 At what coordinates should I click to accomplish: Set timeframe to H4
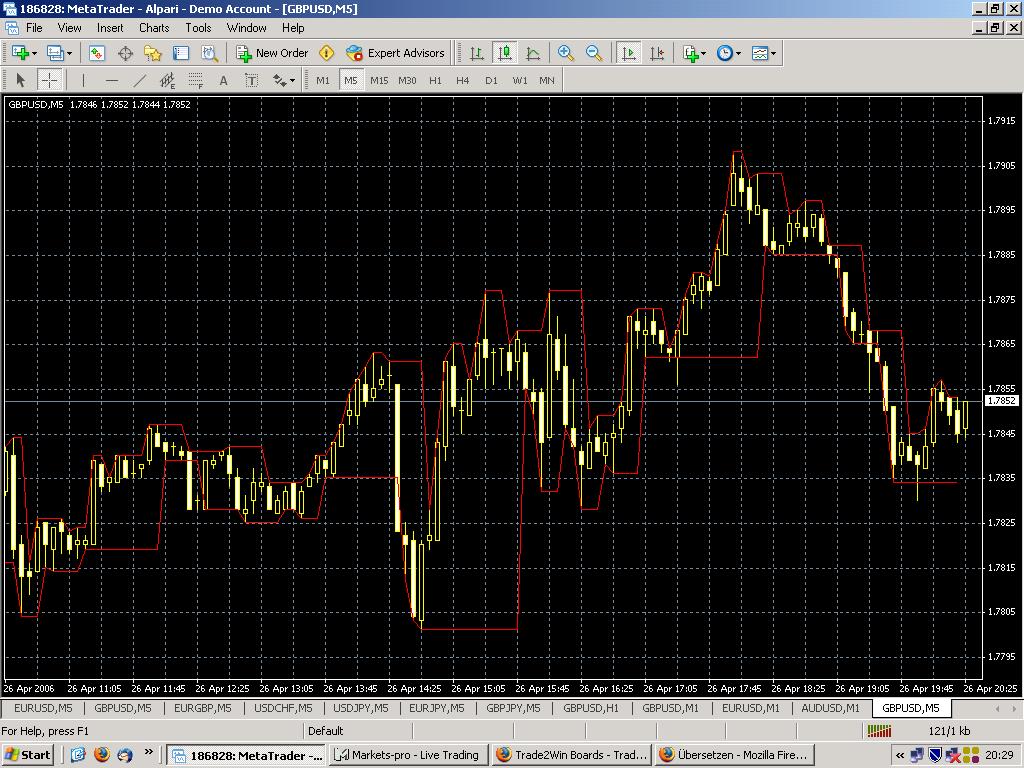(x=462, y=80)
